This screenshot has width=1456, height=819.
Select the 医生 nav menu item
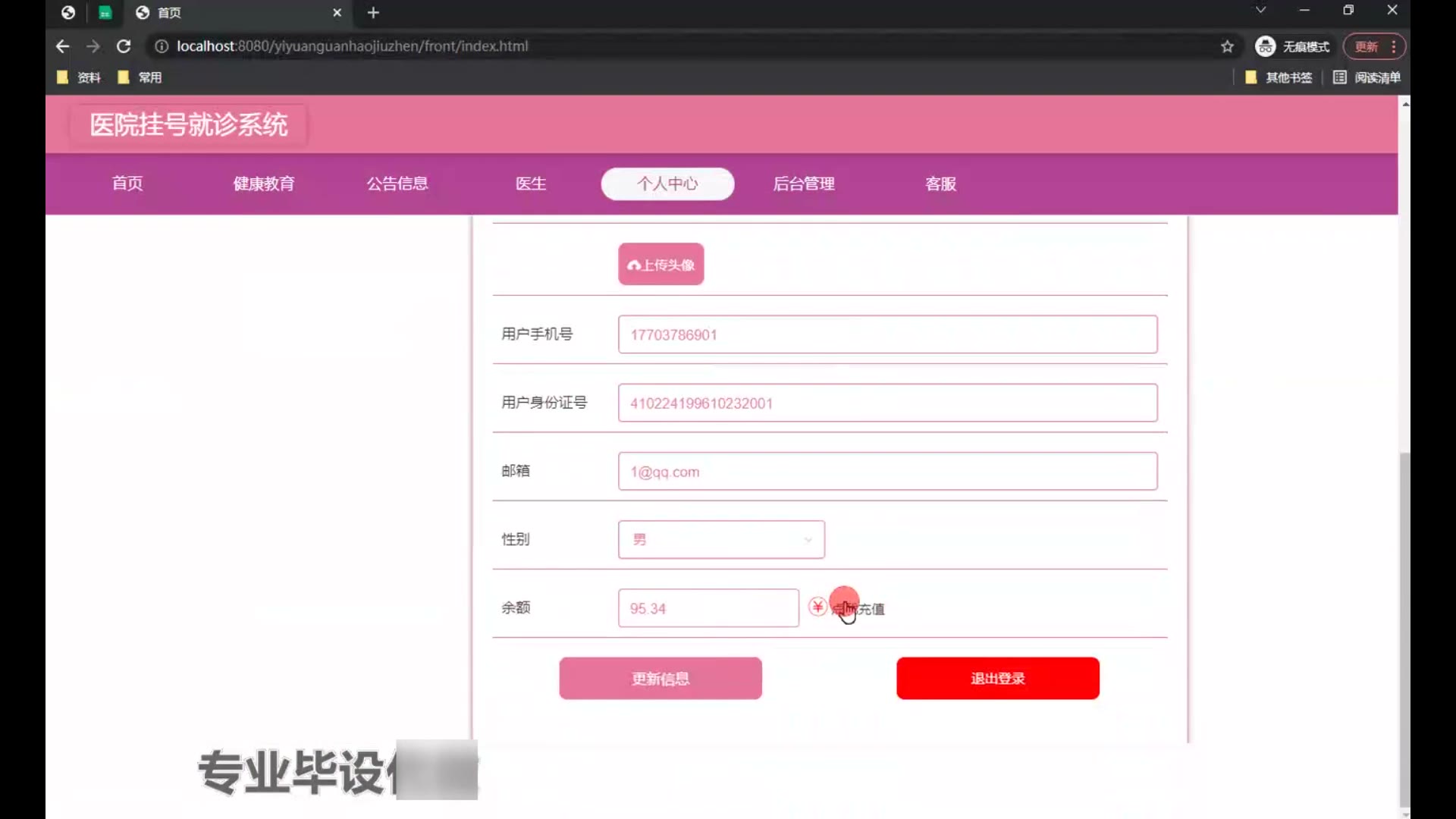(x=531, y=184)
